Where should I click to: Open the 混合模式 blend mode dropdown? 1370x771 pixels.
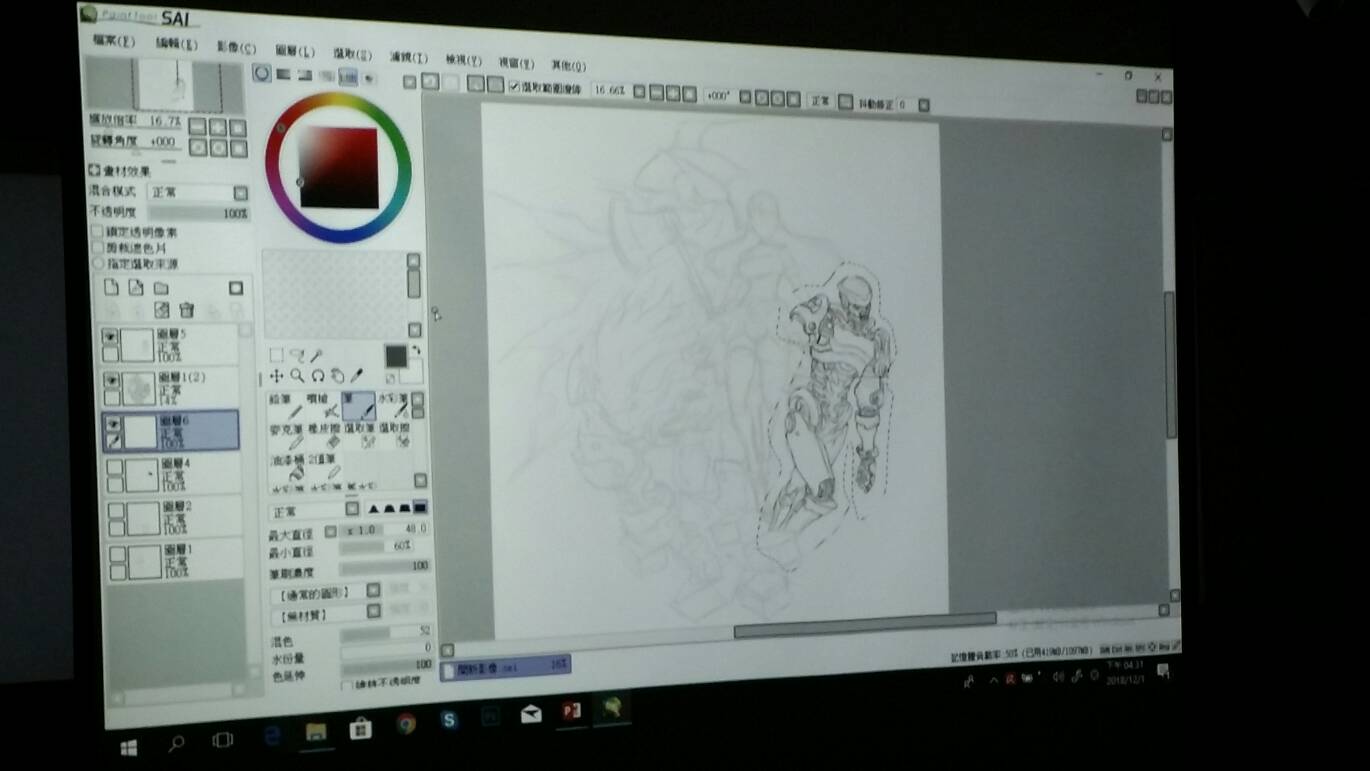(x=240, y=193)
